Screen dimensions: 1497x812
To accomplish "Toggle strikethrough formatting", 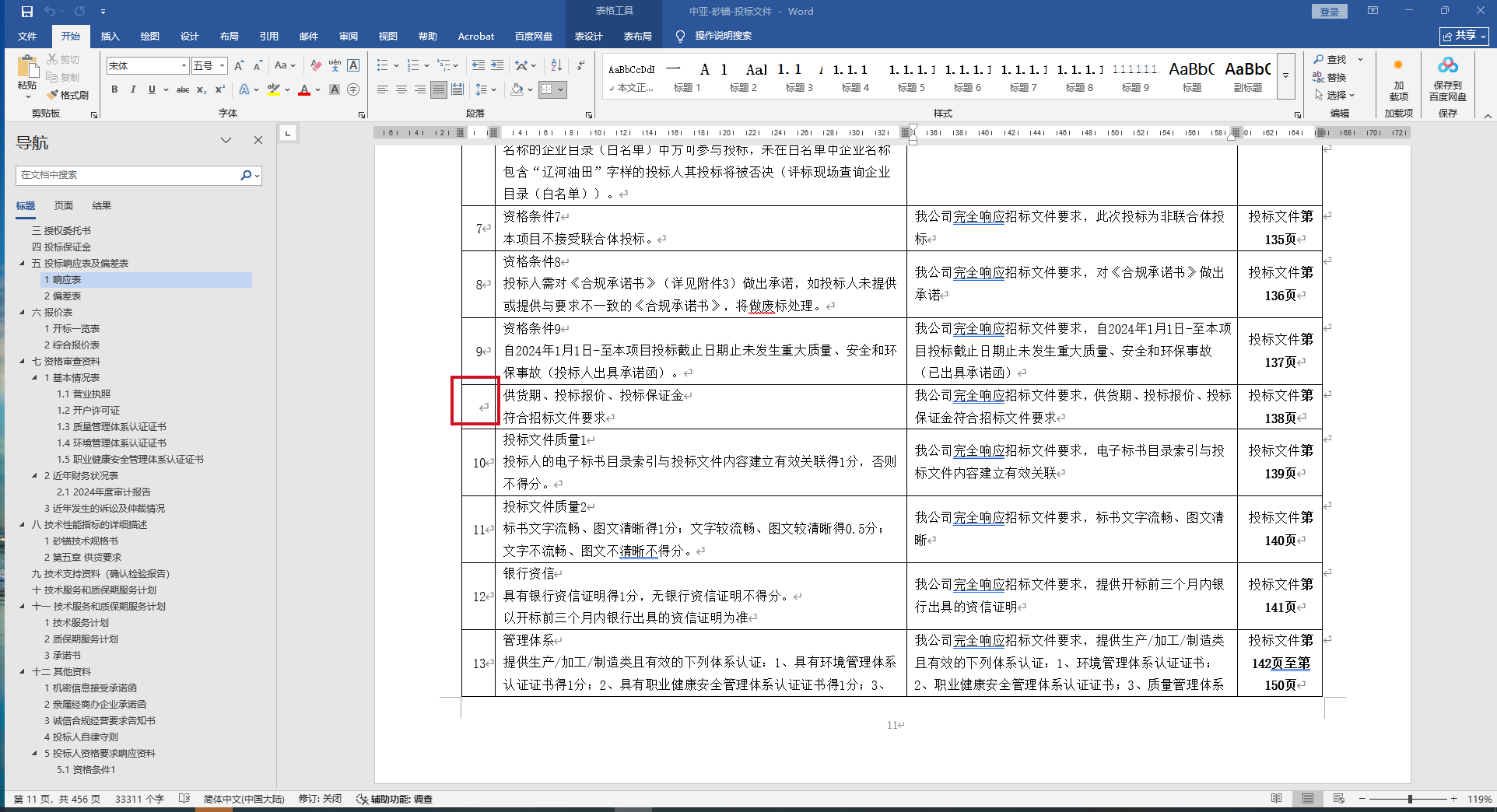I will tap(183, 90).
